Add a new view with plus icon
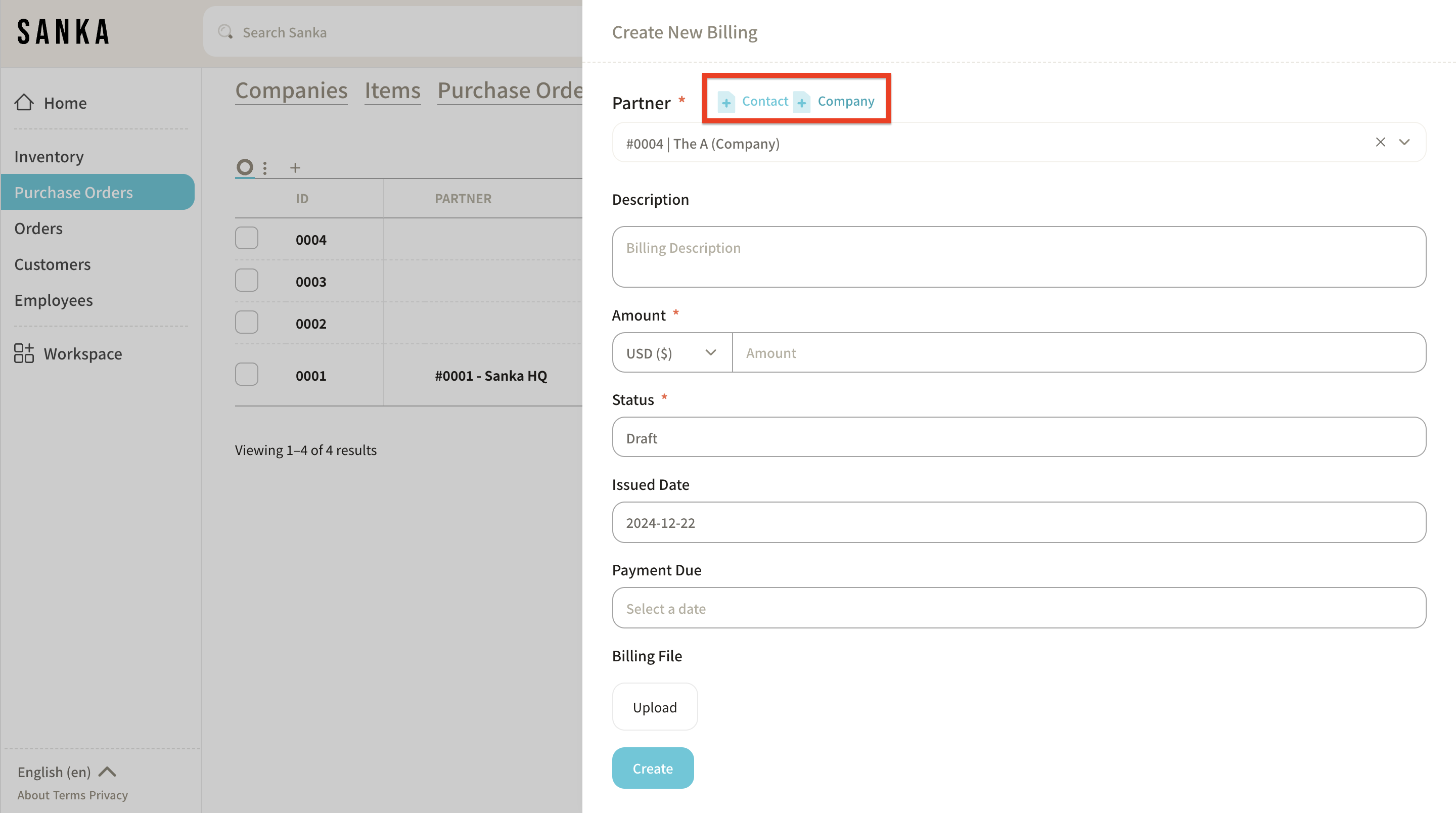The width and height of the screenshot is (1456, 813). pos(295,168)
